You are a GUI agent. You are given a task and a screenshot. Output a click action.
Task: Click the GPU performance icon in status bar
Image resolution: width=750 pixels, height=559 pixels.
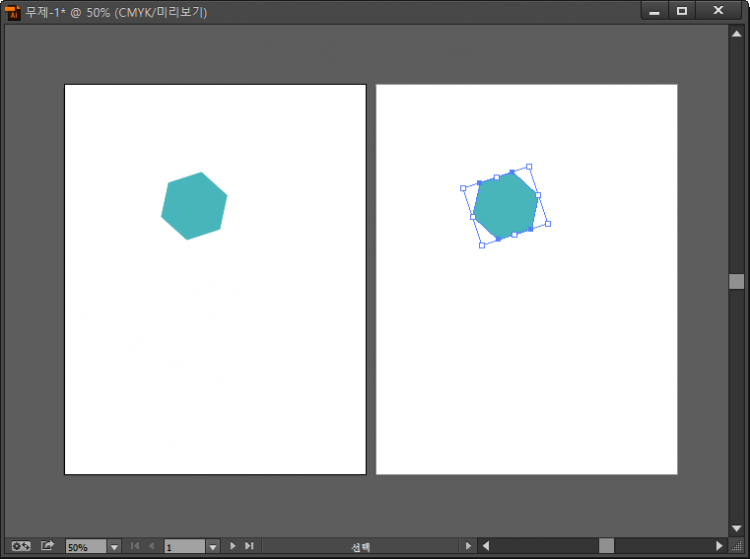coord(20,546)
